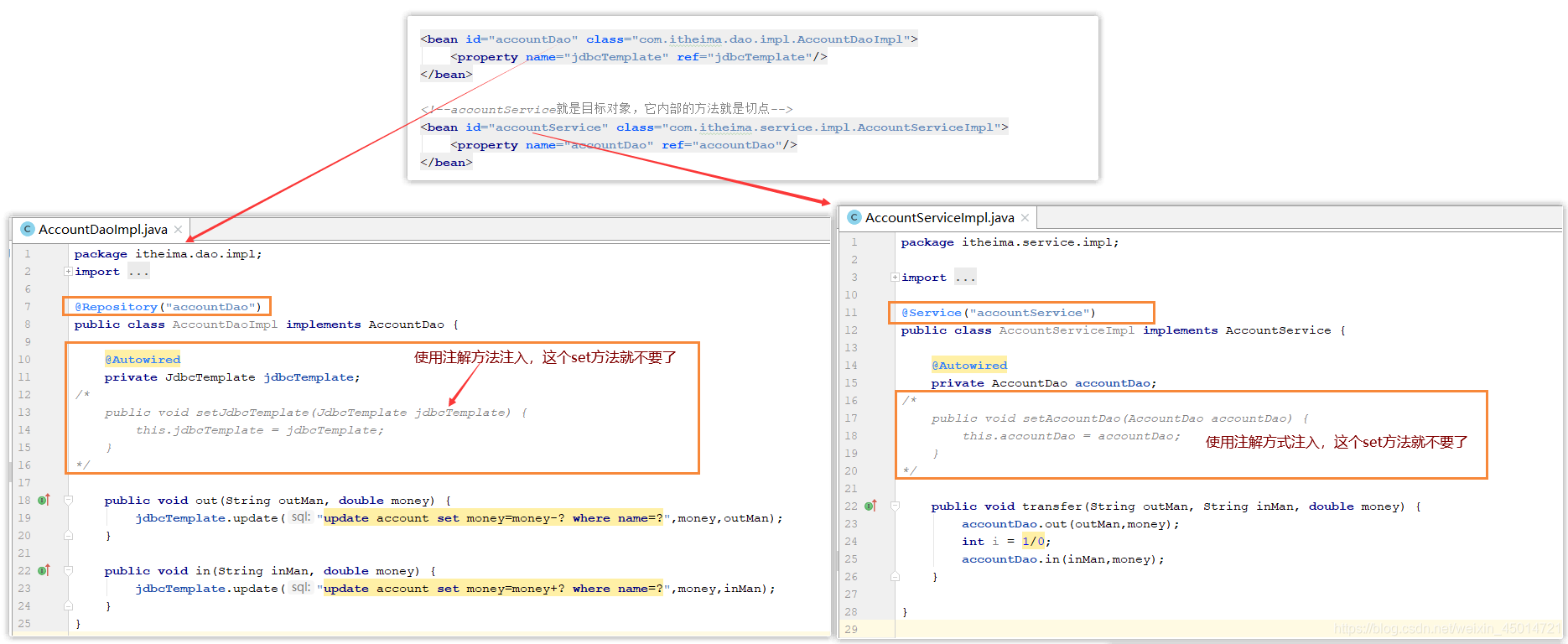The width and height of the screenshot is (1568, 644).
Task: Click the @Repository("accountDao") annotation
Action: 169,307
